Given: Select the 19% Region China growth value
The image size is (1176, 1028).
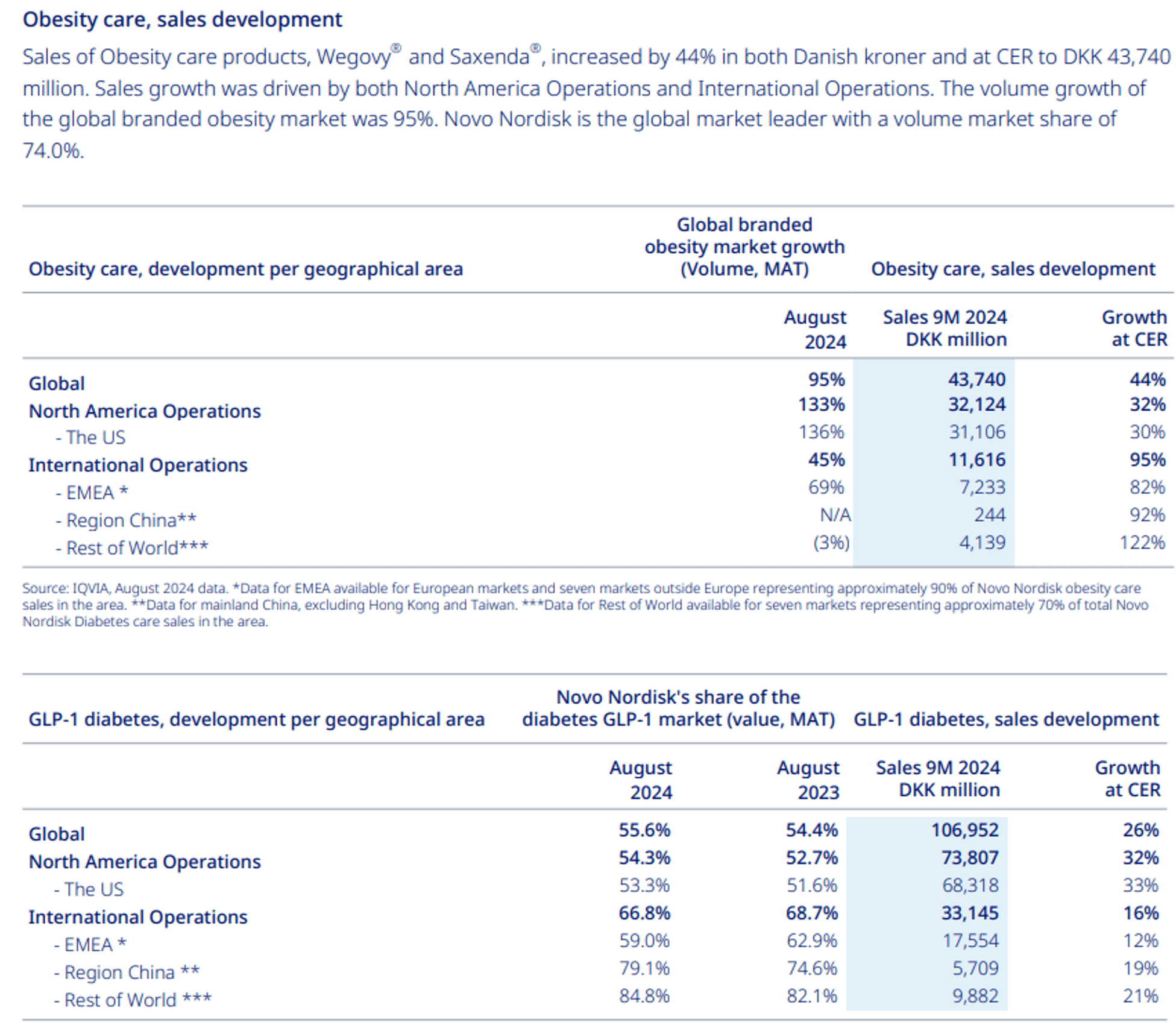Looking at the screenshot, I should (1140, 968).
